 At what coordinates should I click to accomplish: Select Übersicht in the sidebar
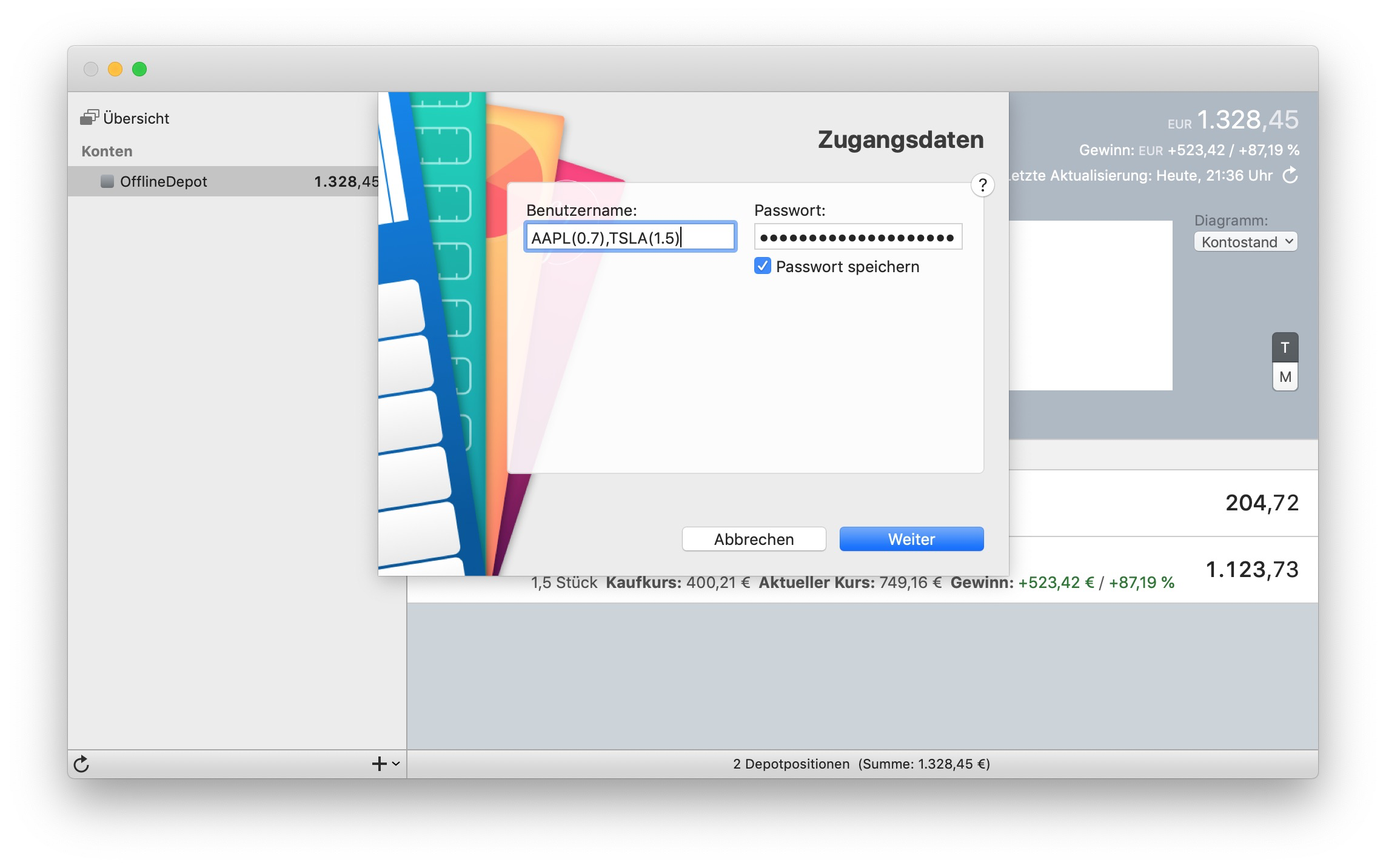pos(136,118)
